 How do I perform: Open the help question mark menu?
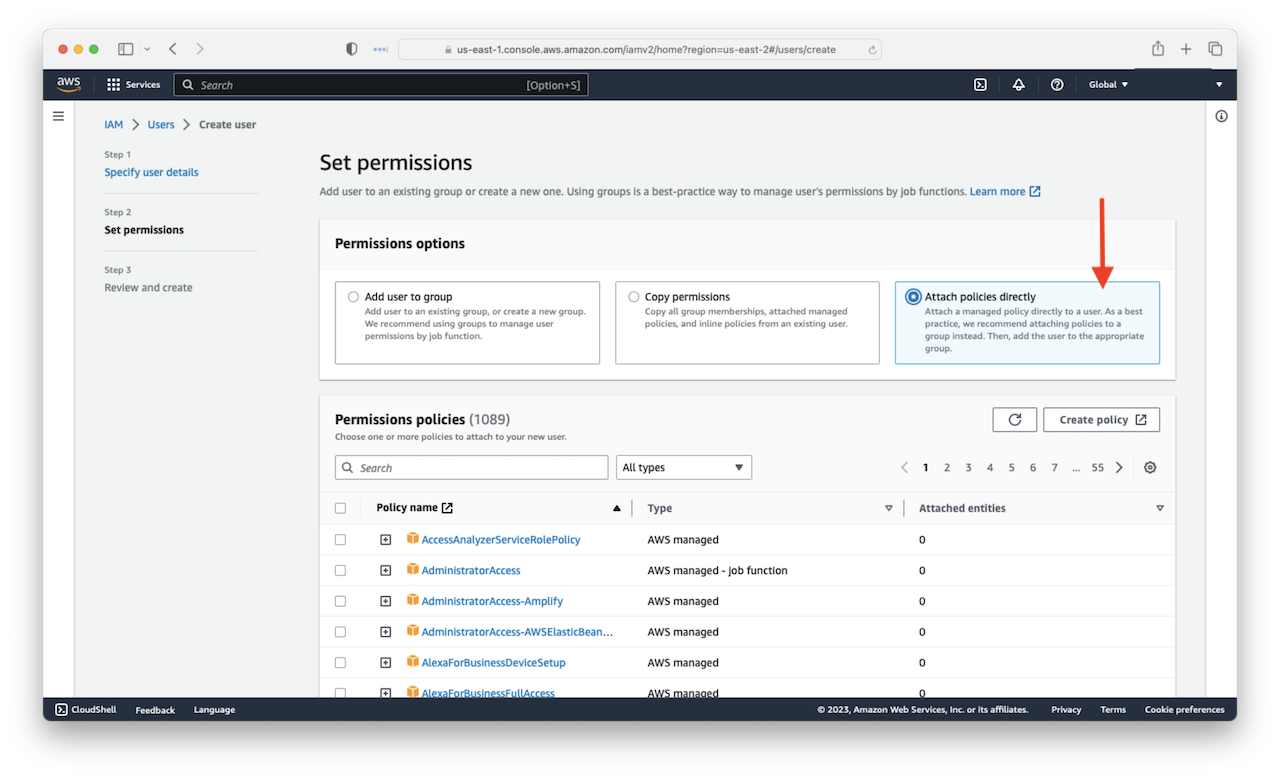[x=1057, y=85]
